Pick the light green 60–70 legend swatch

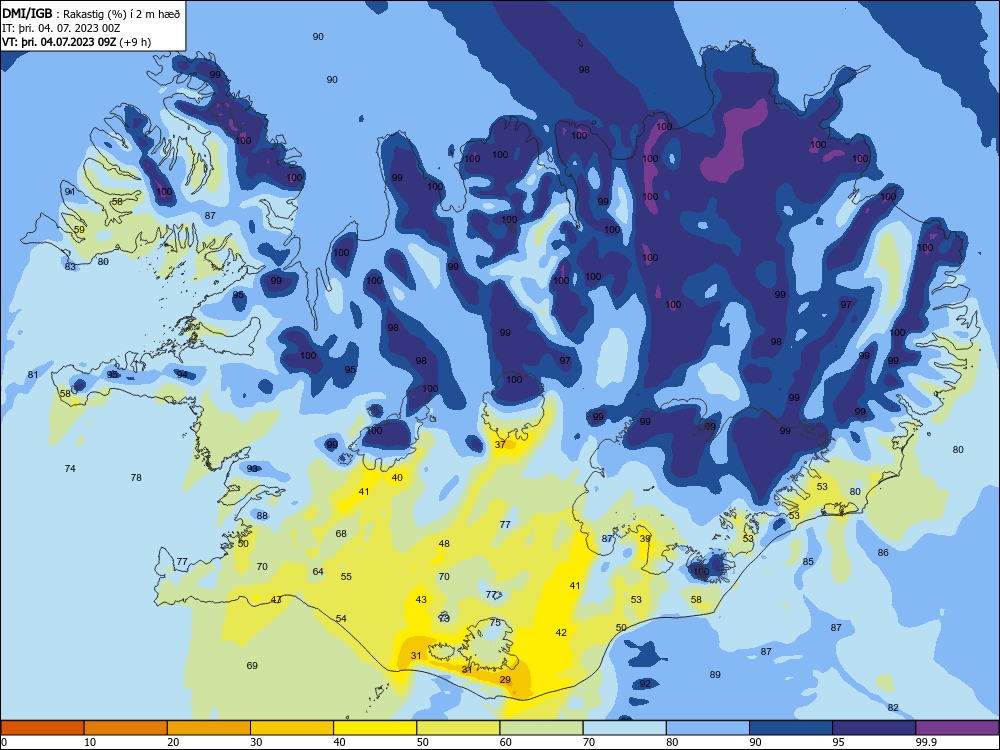(541, 728)
